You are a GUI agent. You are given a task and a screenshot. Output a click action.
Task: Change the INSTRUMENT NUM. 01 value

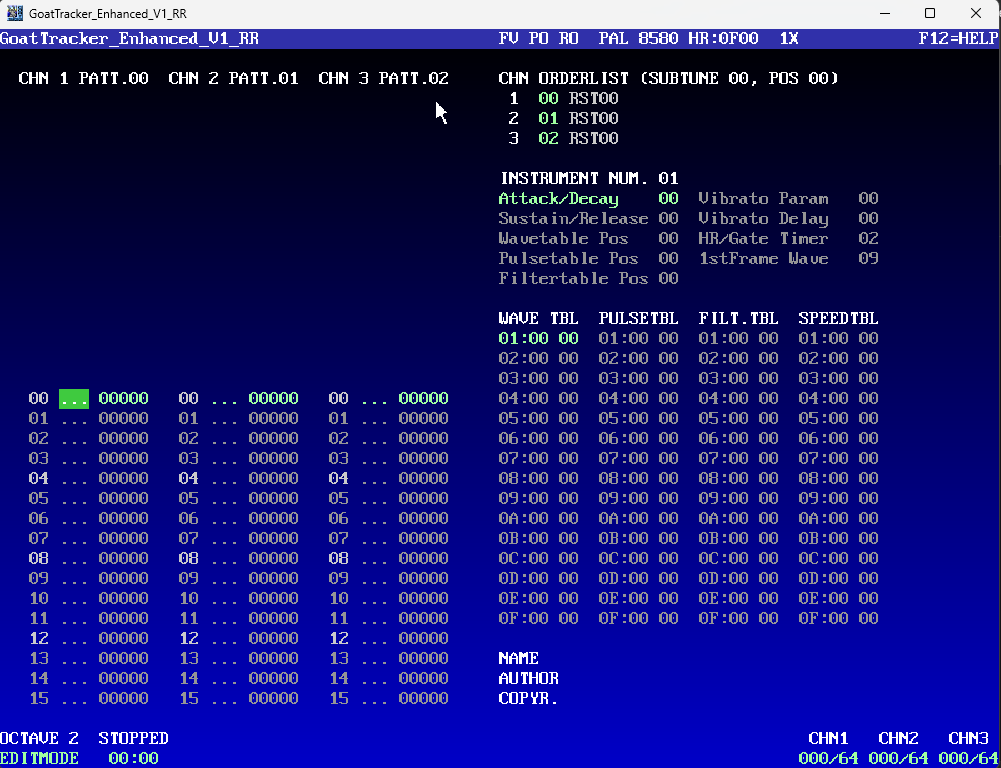point(668,178)
